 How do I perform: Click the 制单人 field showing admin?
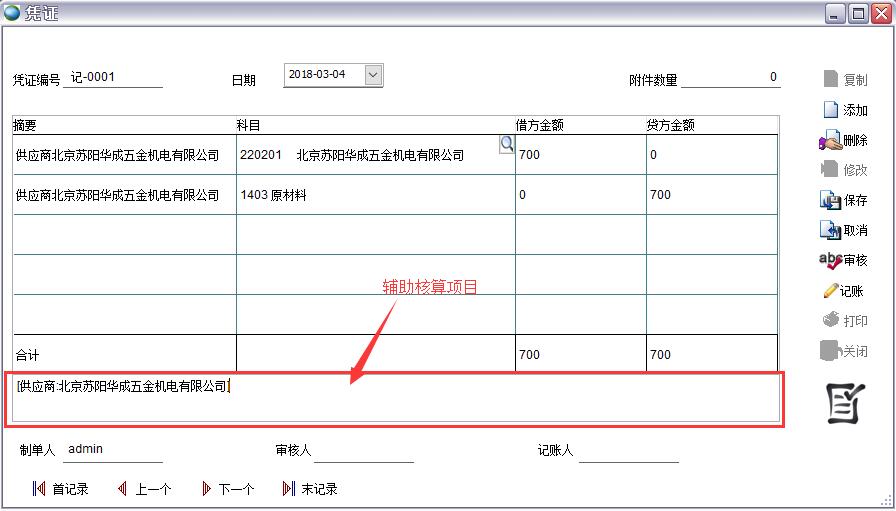coord(112,450)
